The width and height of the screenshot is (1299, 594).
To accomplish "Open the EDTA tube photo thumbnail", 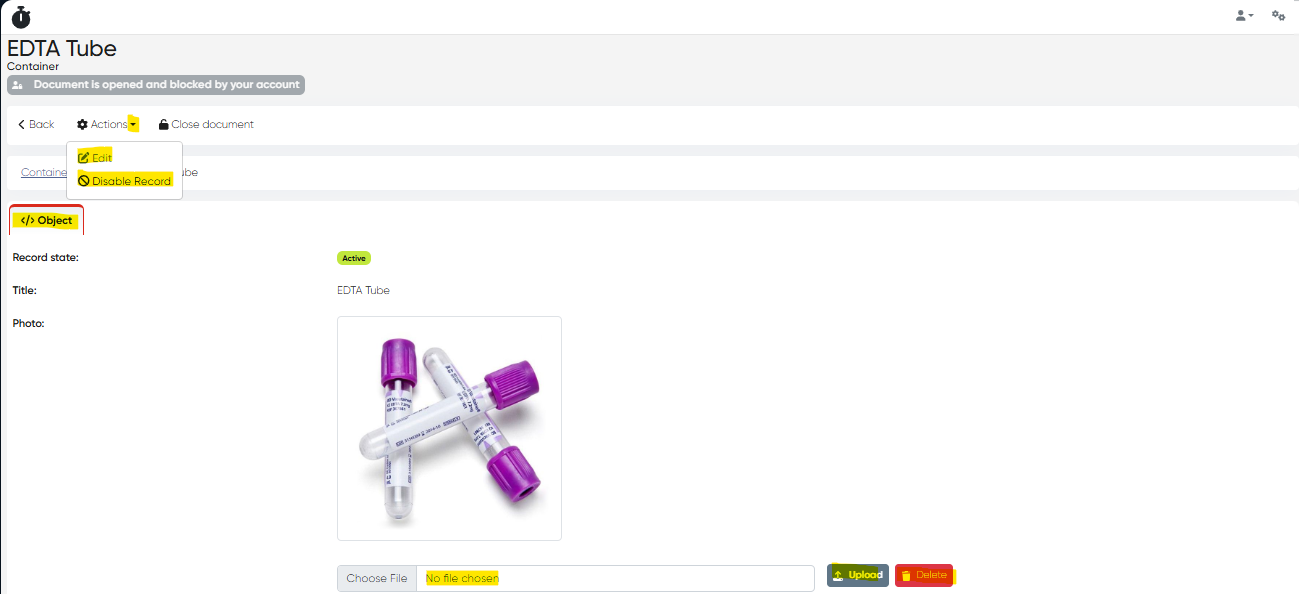I will pos(449,428).
